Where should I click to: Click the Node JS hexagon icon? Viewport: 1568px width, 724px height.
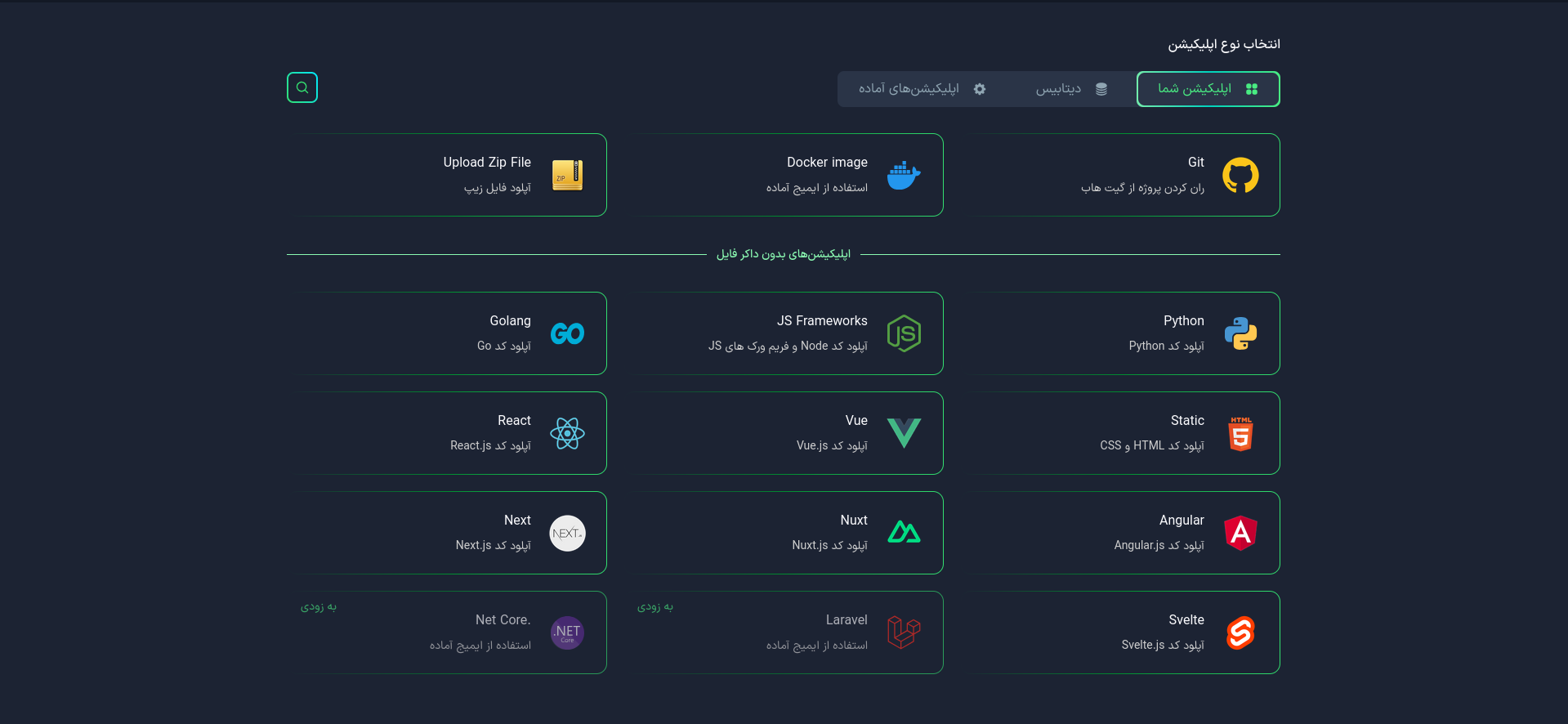tap(904, 333)
